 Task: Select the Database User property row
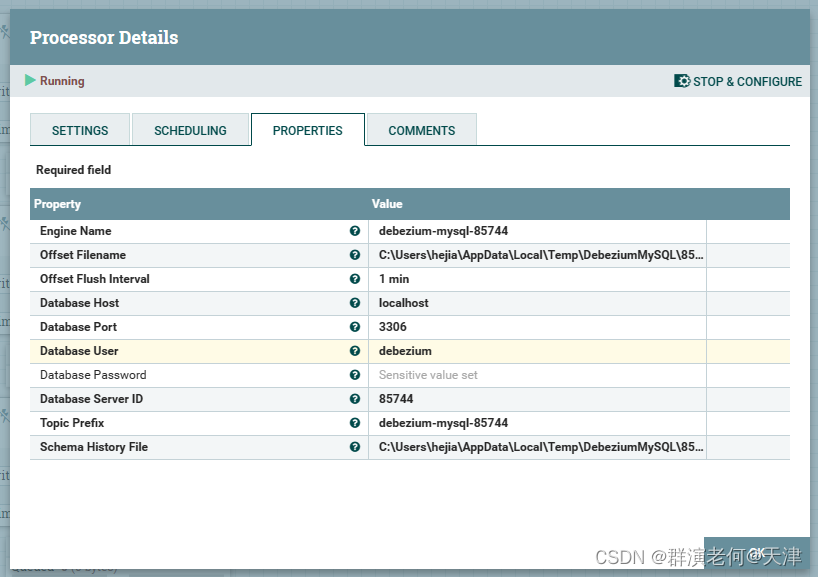pos(150,351)
